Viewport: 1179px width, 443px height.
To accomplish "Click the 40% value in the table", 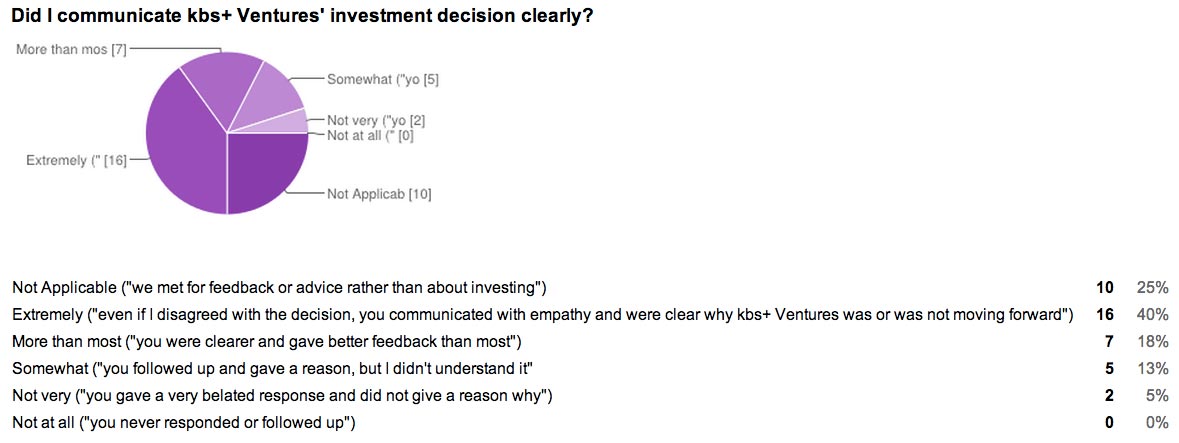I will point(1152,315).
